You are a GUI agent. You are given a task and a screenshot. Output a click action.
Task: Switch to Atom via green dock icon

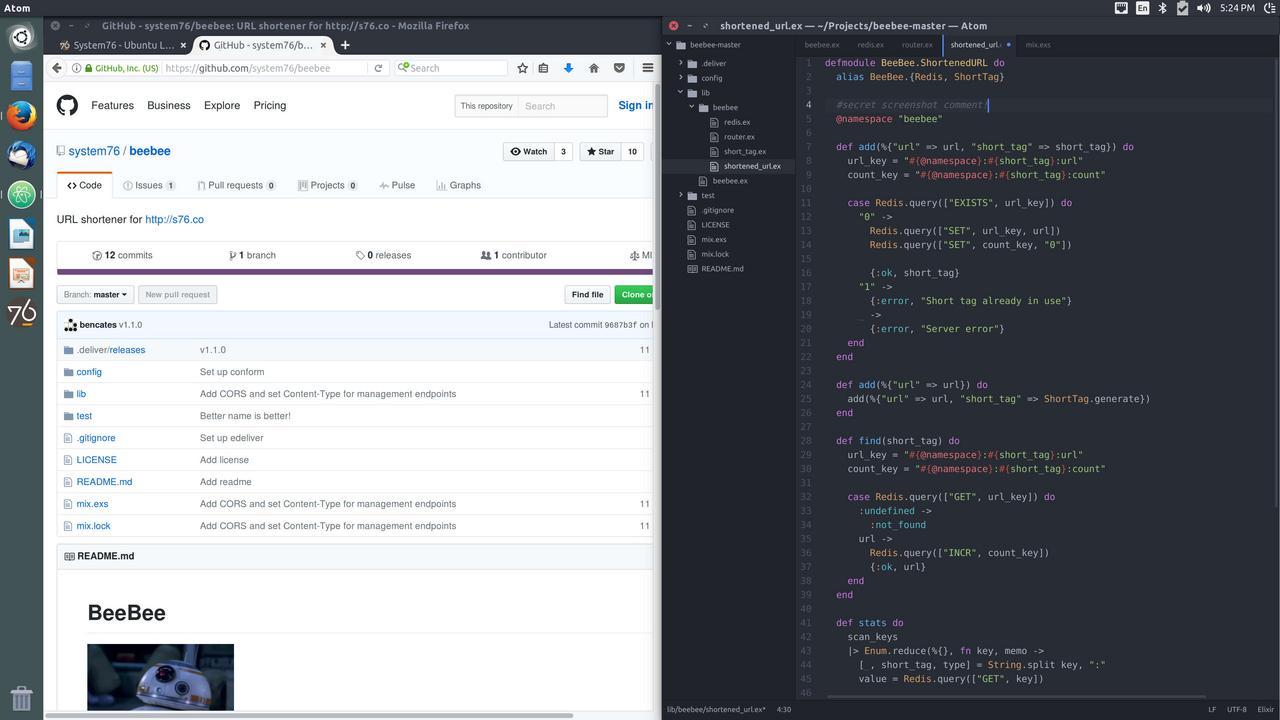pyautogui.click(x=22, y=195)
